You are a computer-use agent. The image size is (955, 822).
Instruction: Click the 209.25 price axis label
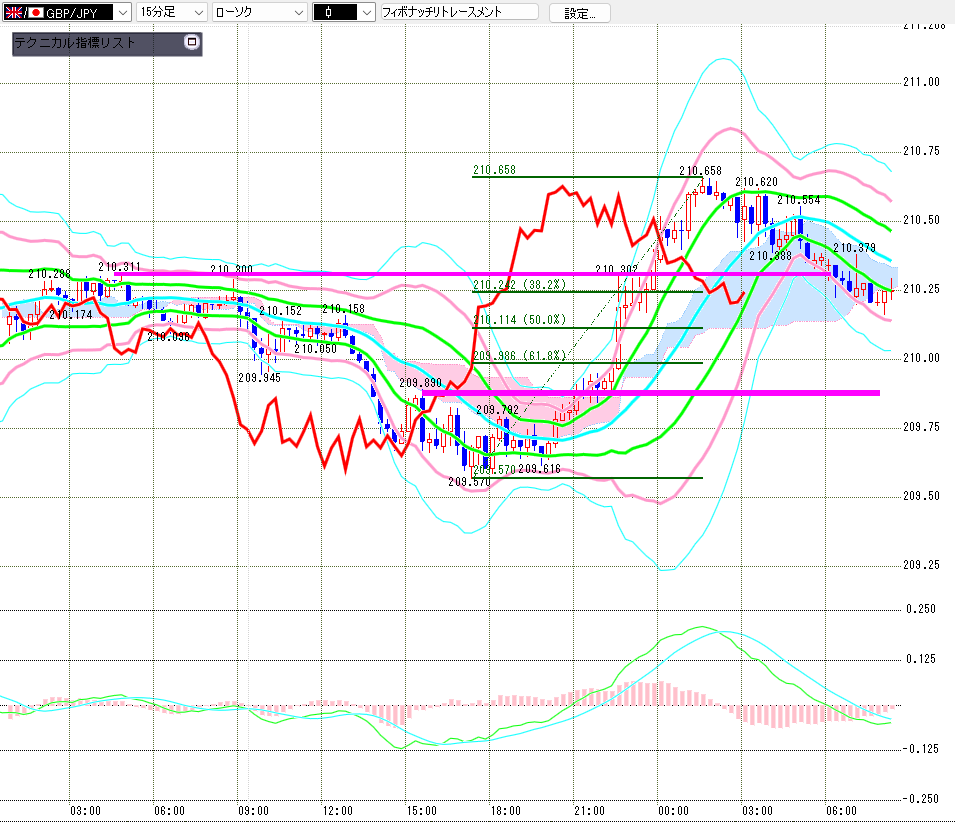pos(922,565)
